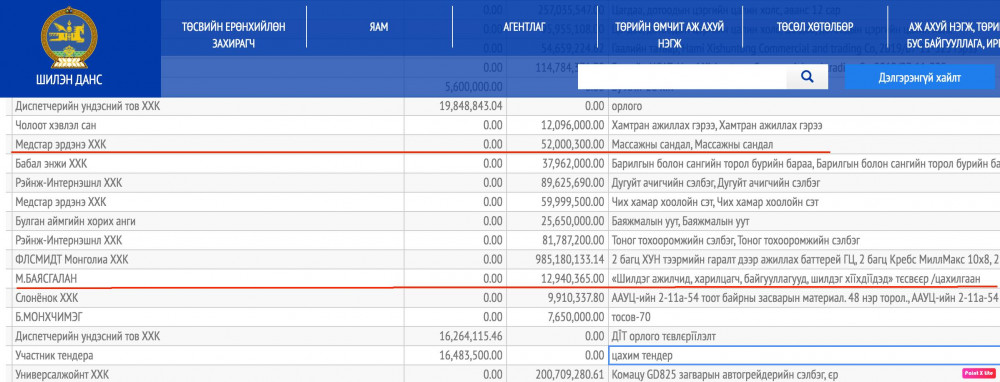
Task: Click amount 59,999,500.00
Action: (572, 202)
